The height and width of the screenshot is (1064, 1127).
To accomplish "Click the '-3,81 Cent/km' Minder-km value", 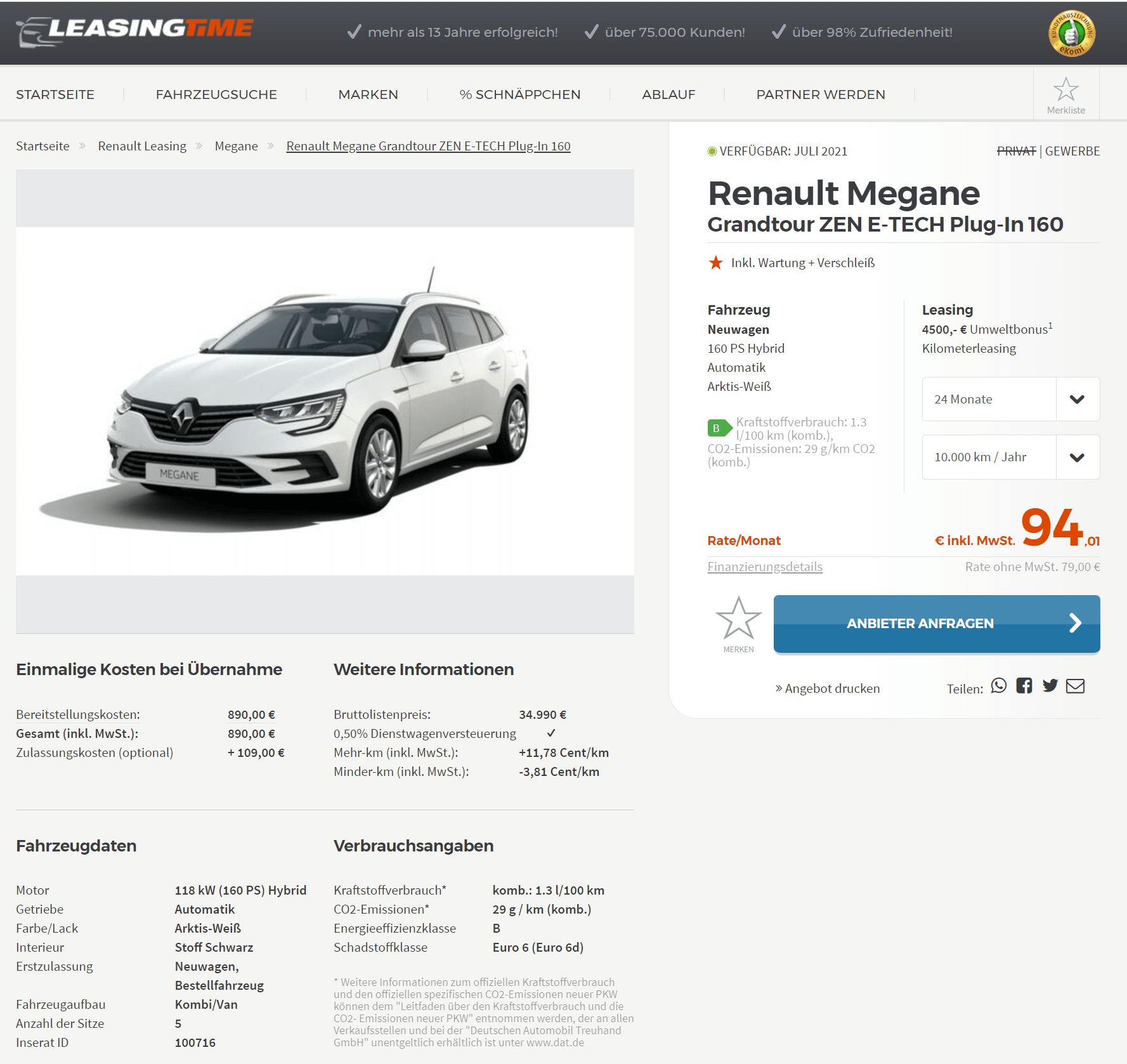I will click(559, 772).
